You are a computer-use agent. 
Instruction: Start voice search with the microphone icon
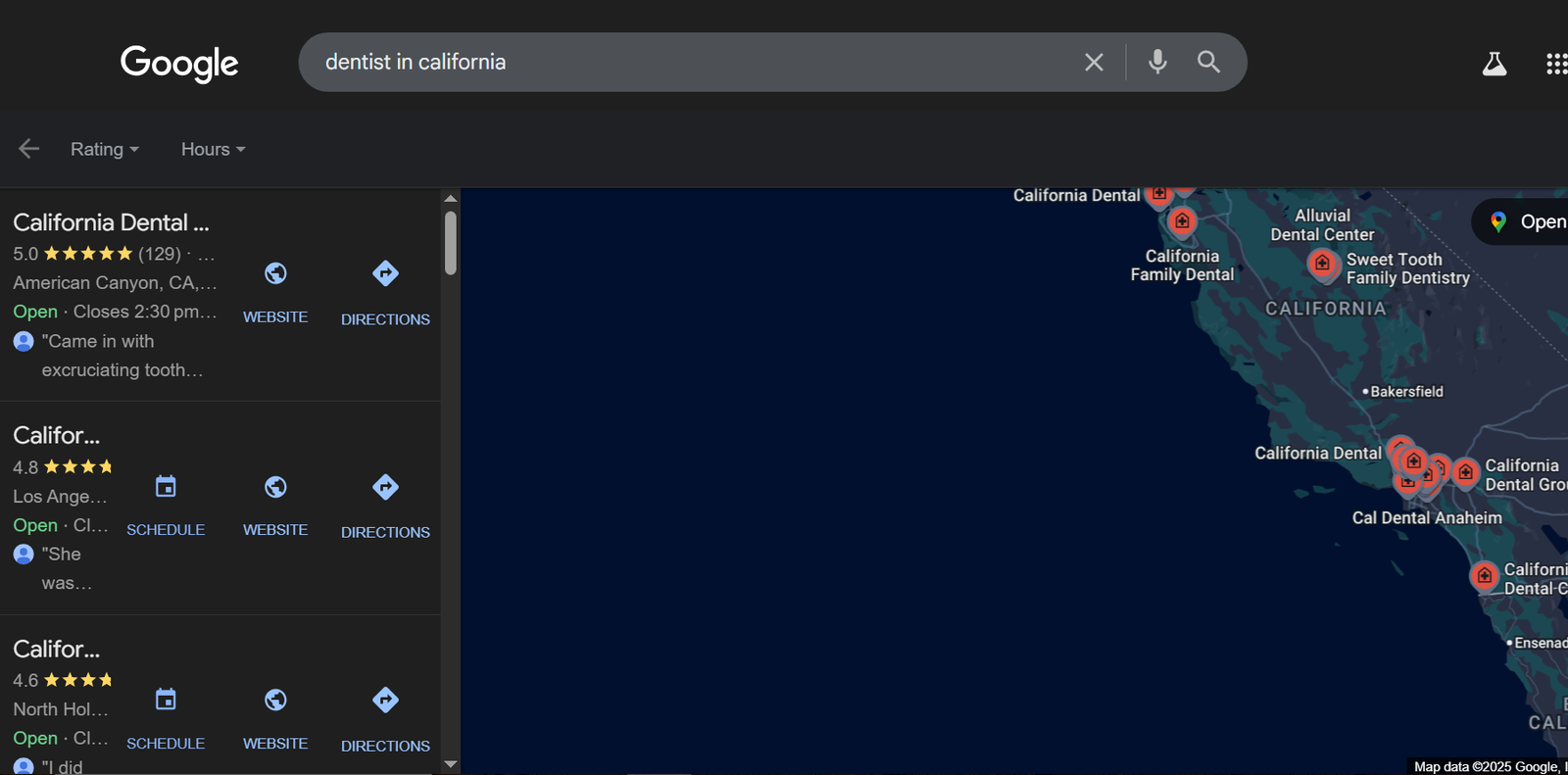click(x=1157, y=62)
